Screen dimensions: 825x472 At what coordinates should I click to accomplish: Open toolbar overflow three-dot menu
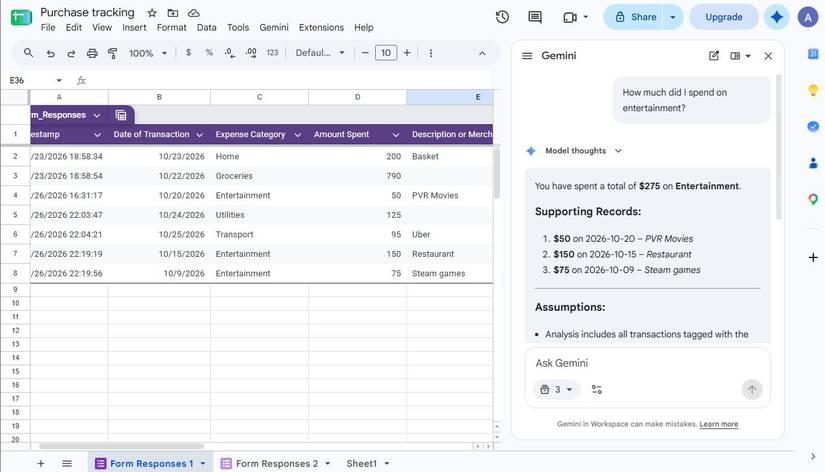tap(431, 53)
